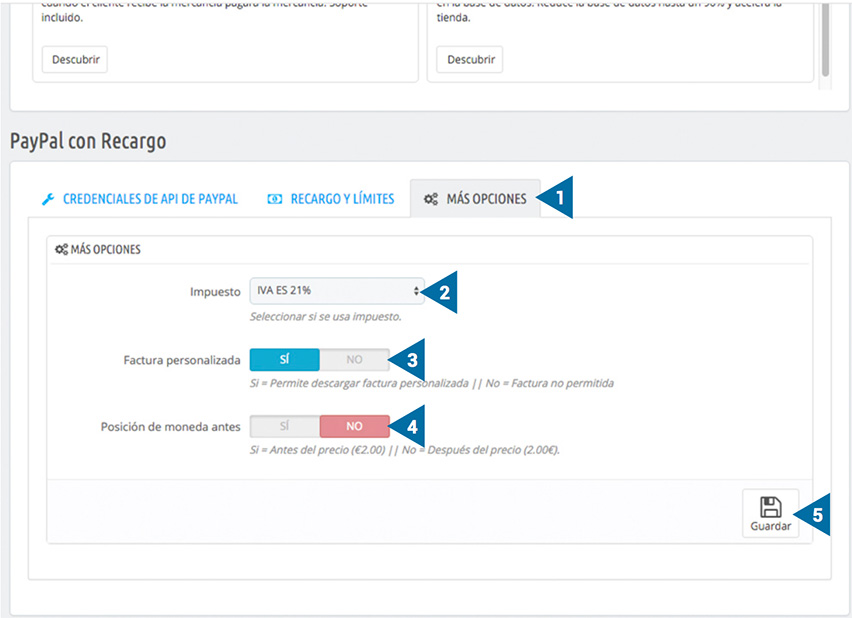Click Descubrir button under 'tienda.' text
Screen dimensions: 852x618
point(470,59)
